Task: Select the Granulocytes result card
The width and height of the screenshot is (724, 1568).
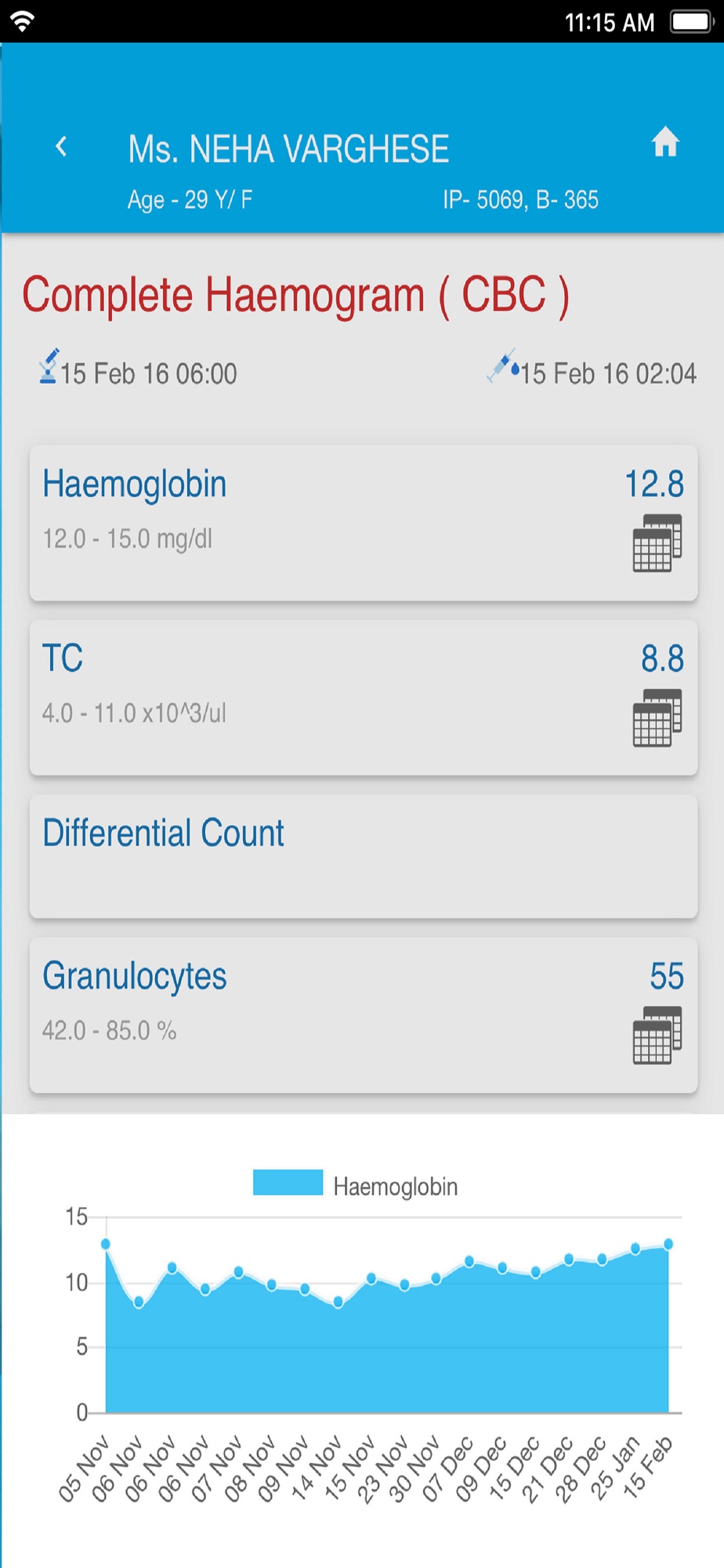Action: click(364, 1015)
